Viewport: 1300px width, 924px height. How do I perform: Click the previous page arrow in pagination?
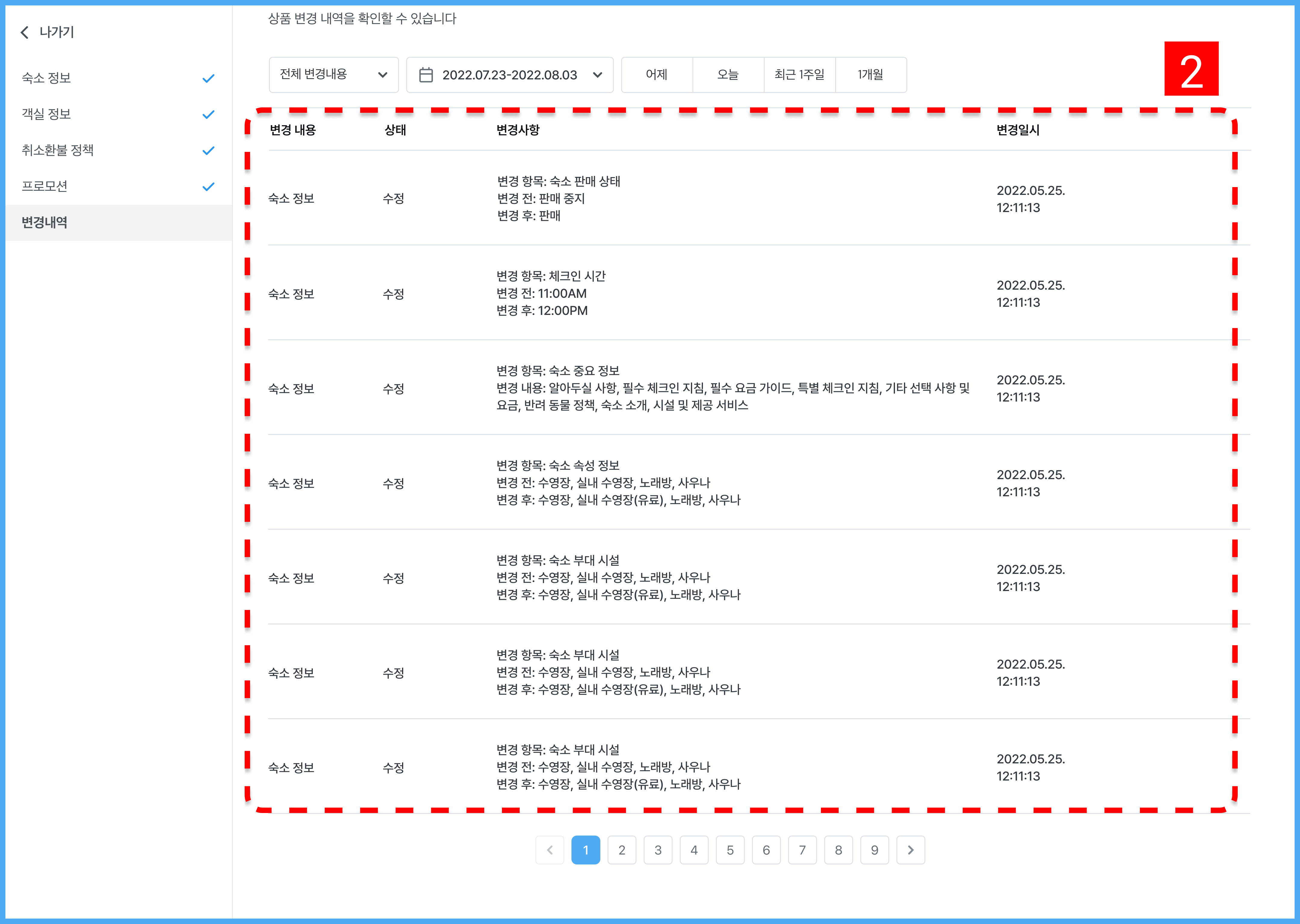point(549,849)
